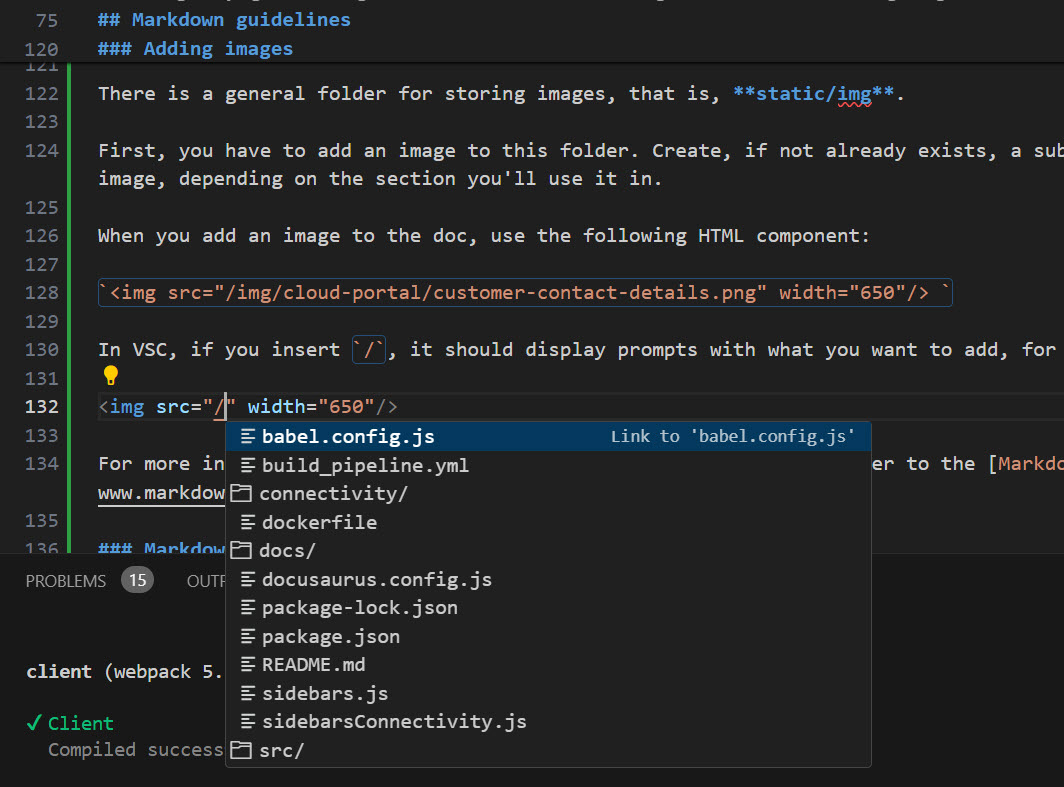Click the green 'Client' status in terminal

(x=80, y=723)
